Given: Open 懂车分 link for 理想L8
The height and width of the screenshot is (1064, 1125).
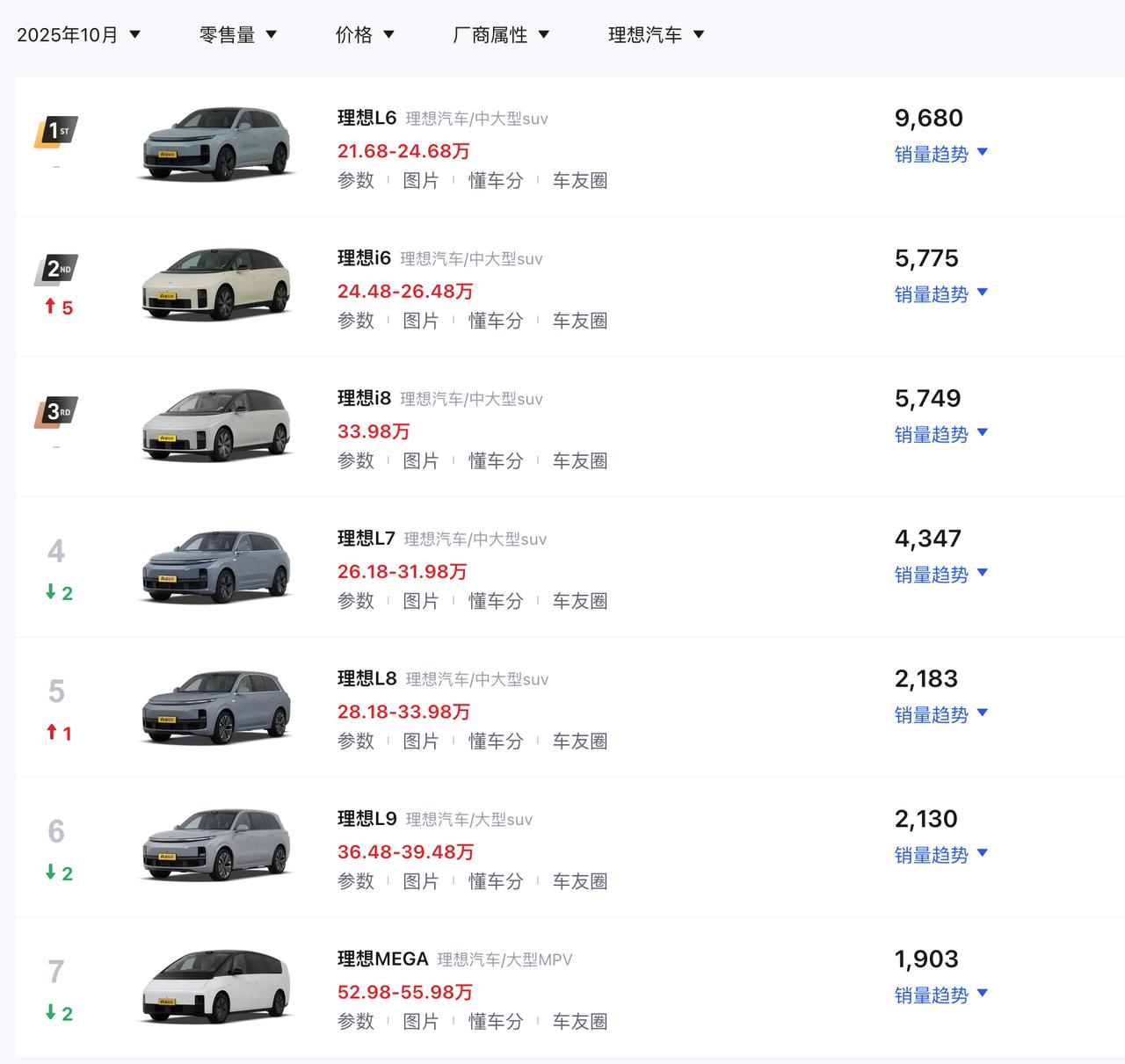Looking at the screenshot, I should click(496, 742).
